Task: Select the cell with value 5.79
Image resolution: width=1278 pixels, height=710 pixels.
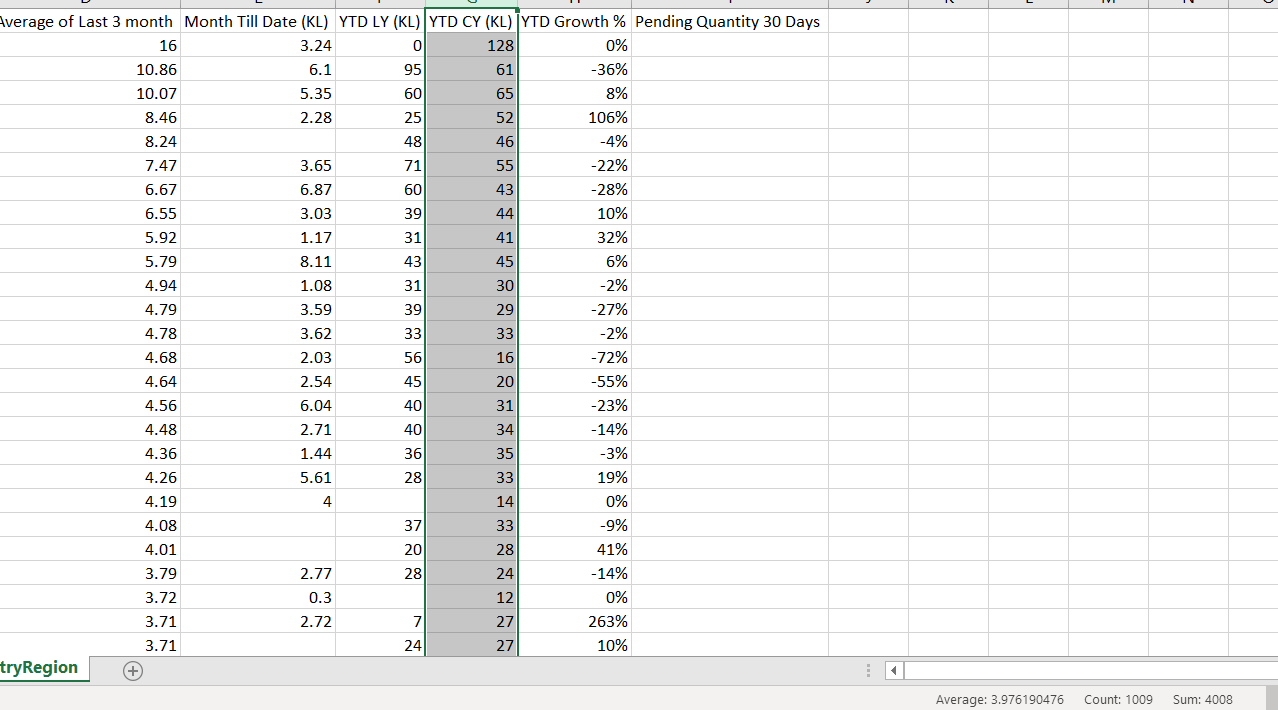Action: pyautogui.click(x=90, y=261)
